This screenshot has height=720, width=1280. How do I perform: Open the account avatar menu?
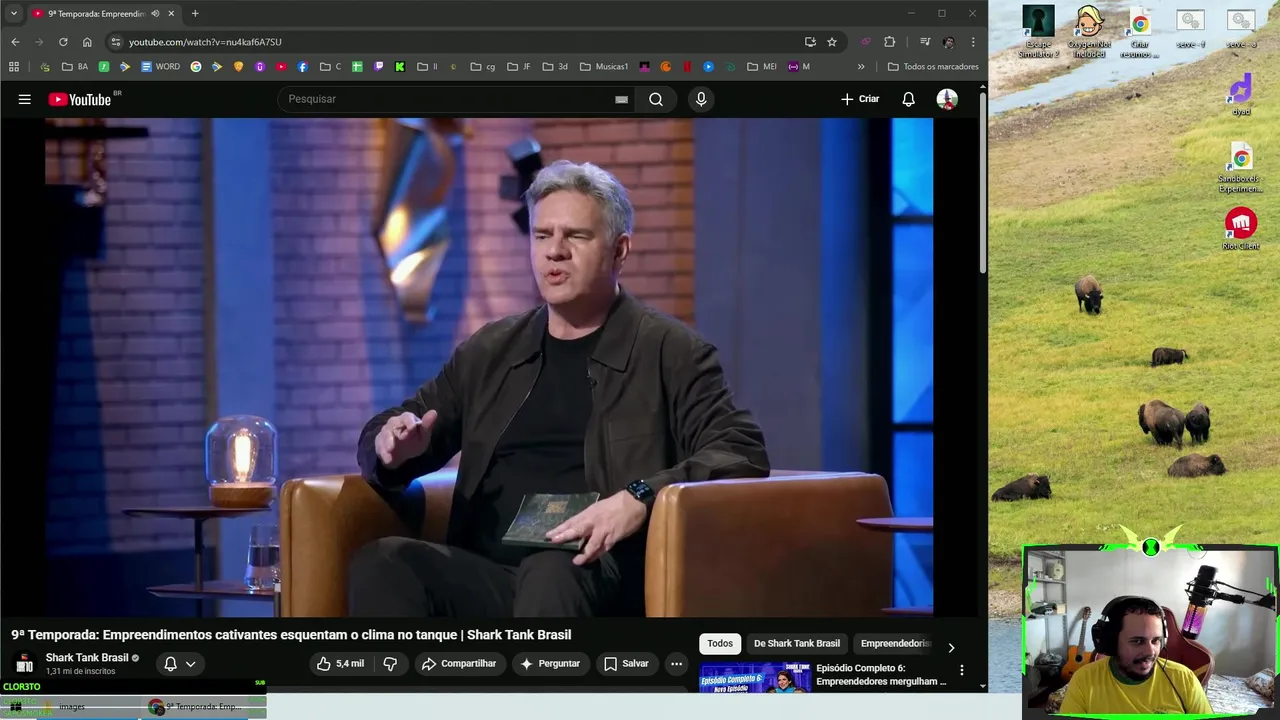click(x=947, y=99)
